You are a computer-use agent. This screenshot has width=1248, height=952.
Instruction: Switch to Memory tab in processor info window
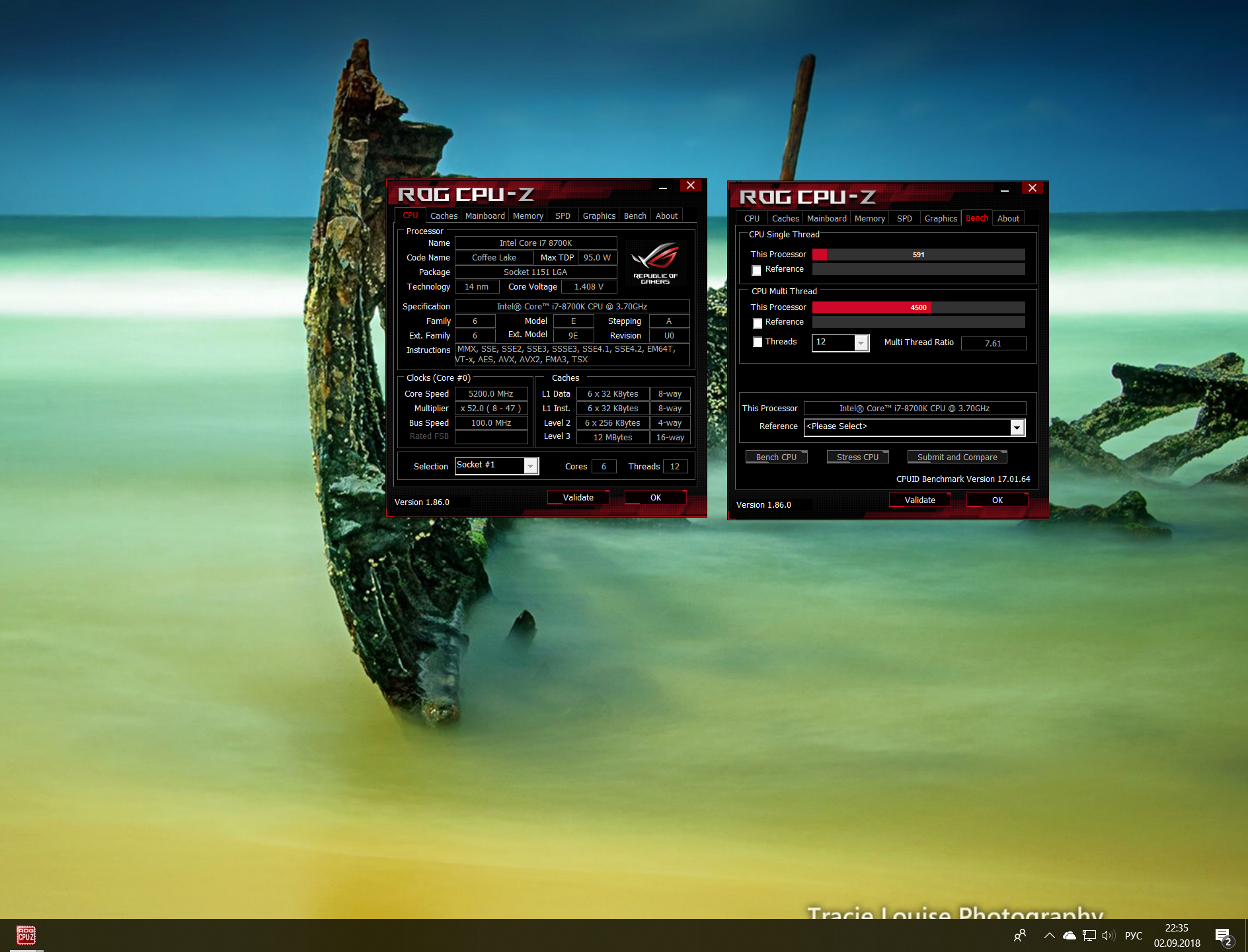527,216
